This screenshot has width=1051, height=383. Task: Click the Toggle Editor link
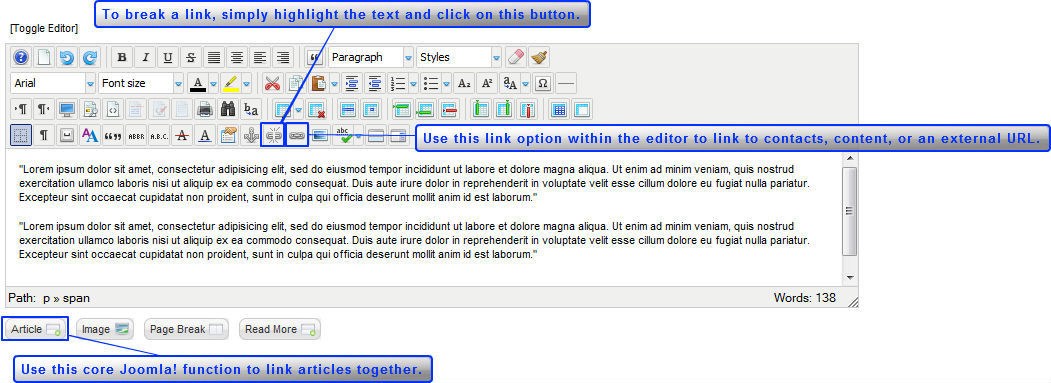coord(44,29)
